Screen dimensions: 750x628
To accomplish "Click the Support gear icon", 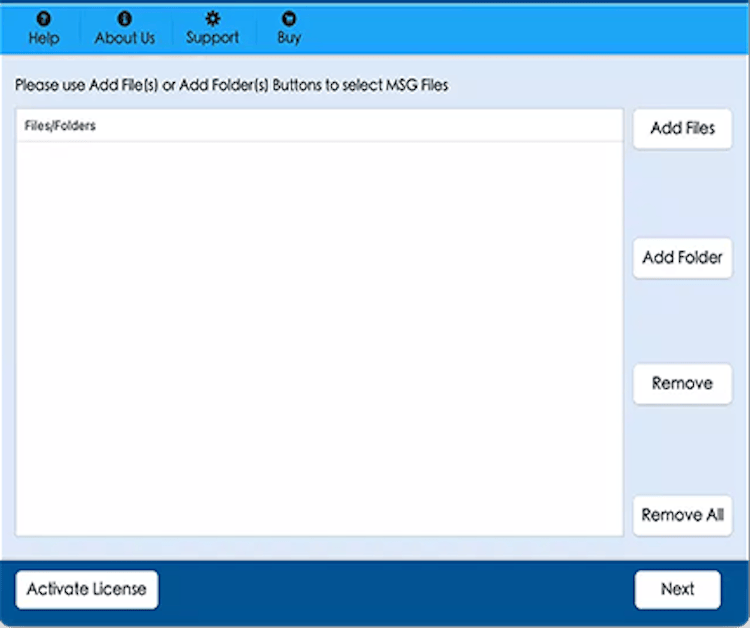I will coord(212,19).
